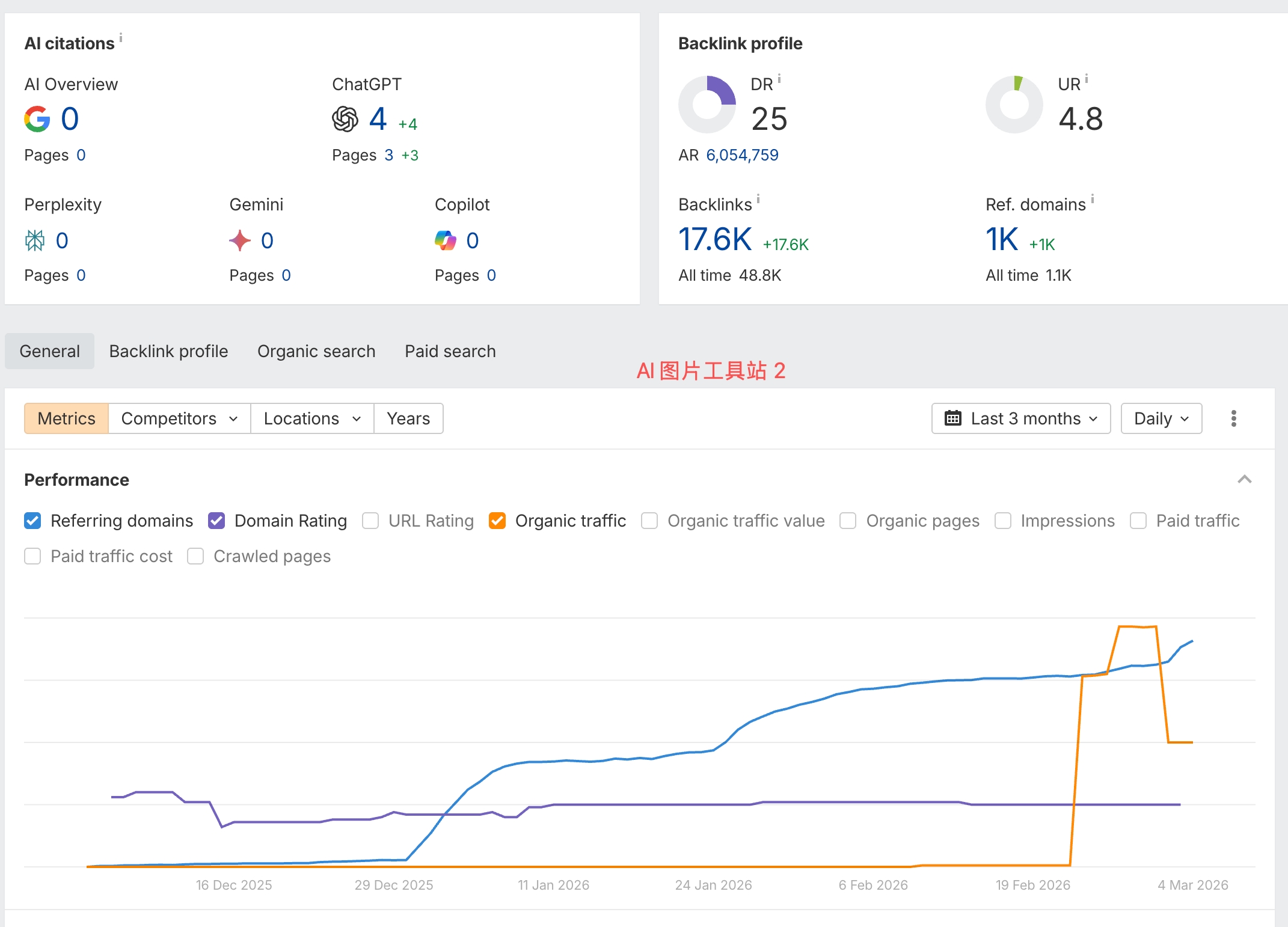1288x927 pixels.
Task: Enable the URL Rating checkbox
Action: click(x=370, y=521)
